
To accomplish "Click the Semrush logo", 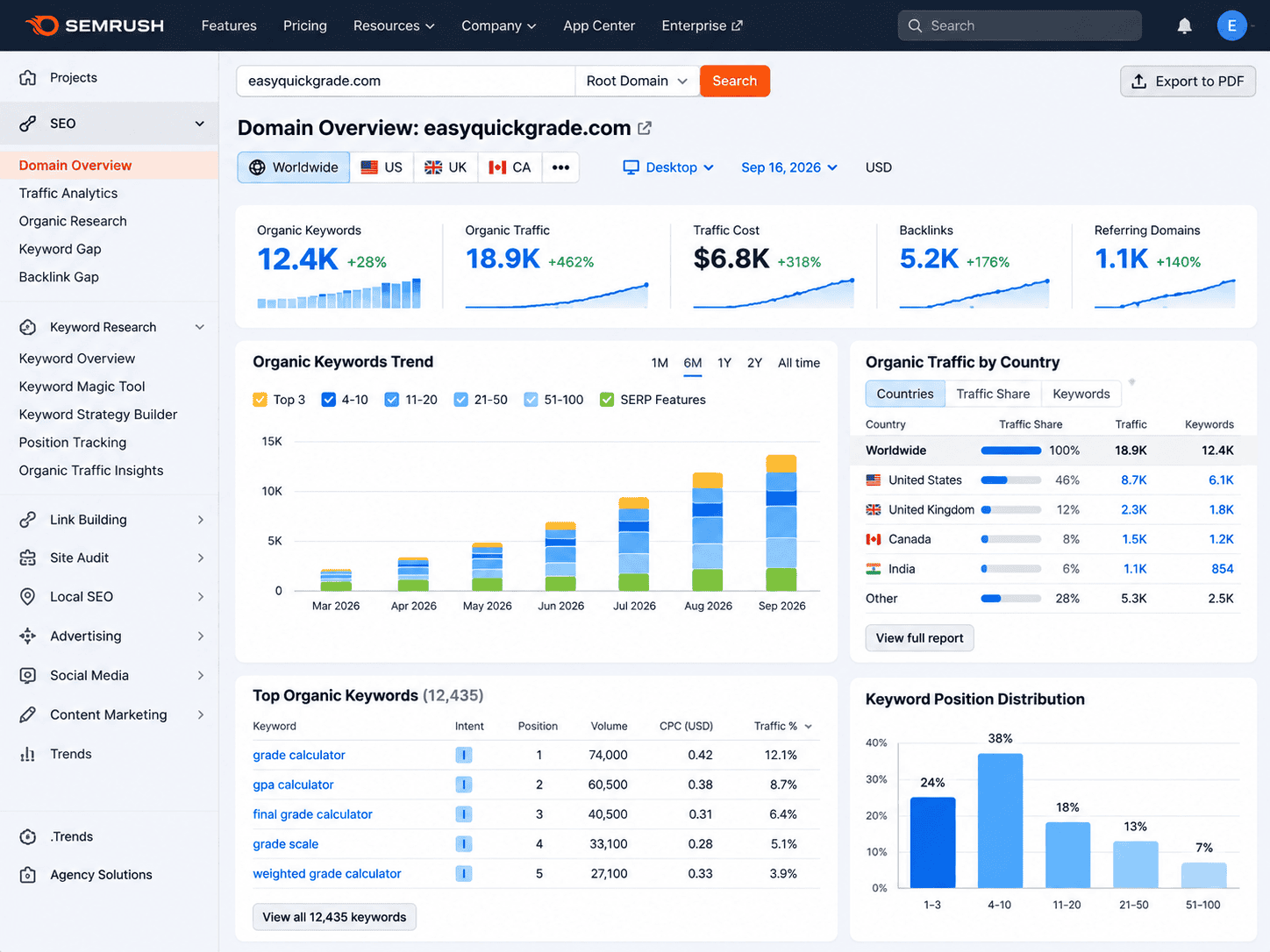I will click(95, 25).
